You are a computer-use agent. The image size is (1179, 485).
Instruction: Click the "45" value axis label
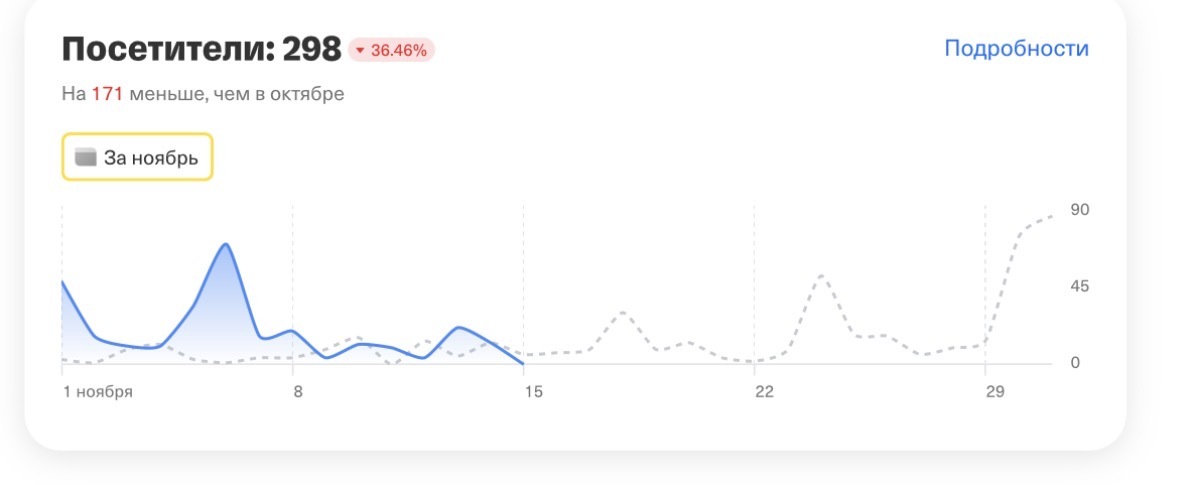point(1080,287)
